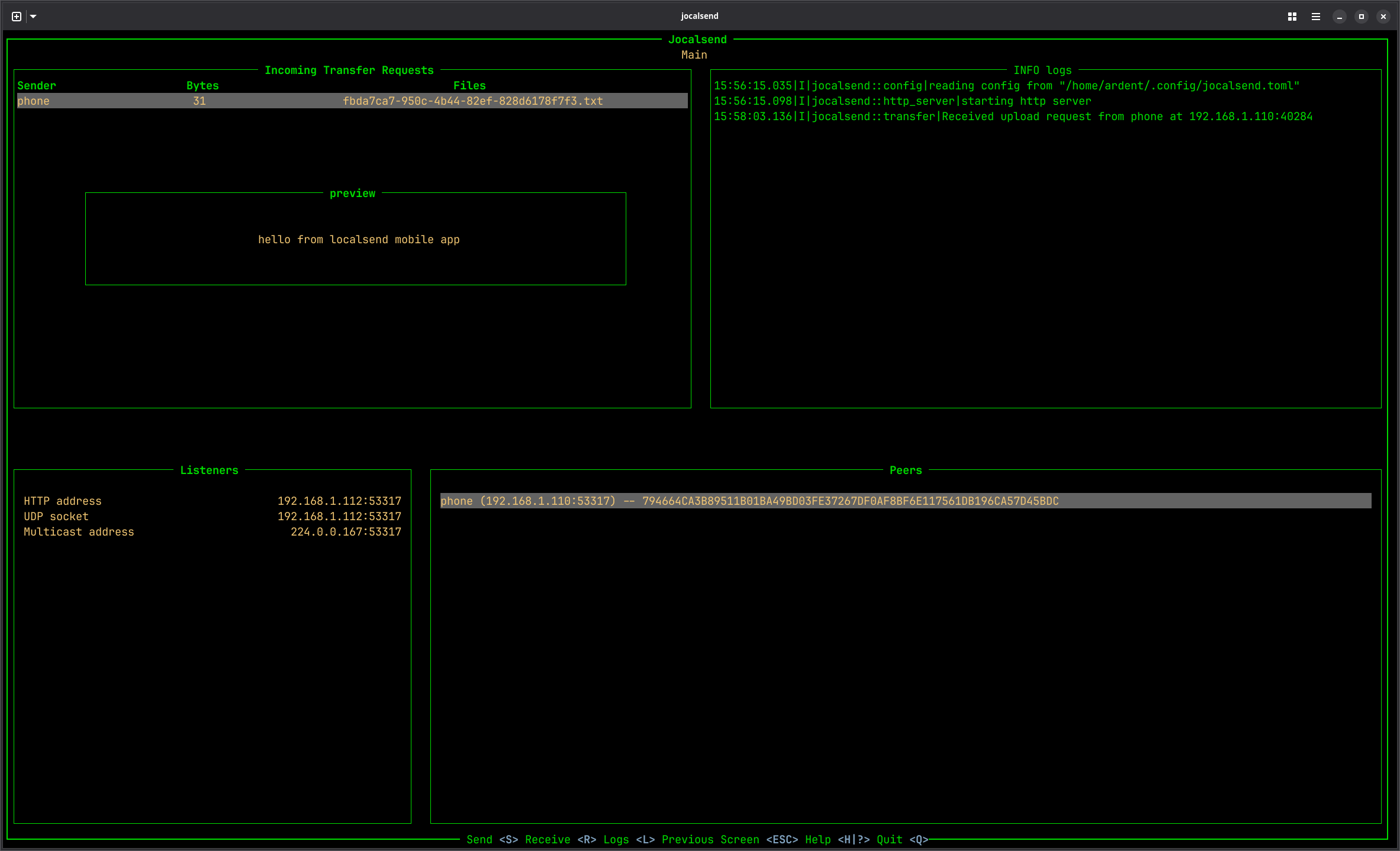Click the Logs <L> shortcut
The height and width of the screenshot is (851, 1400).
pos(629,840)
